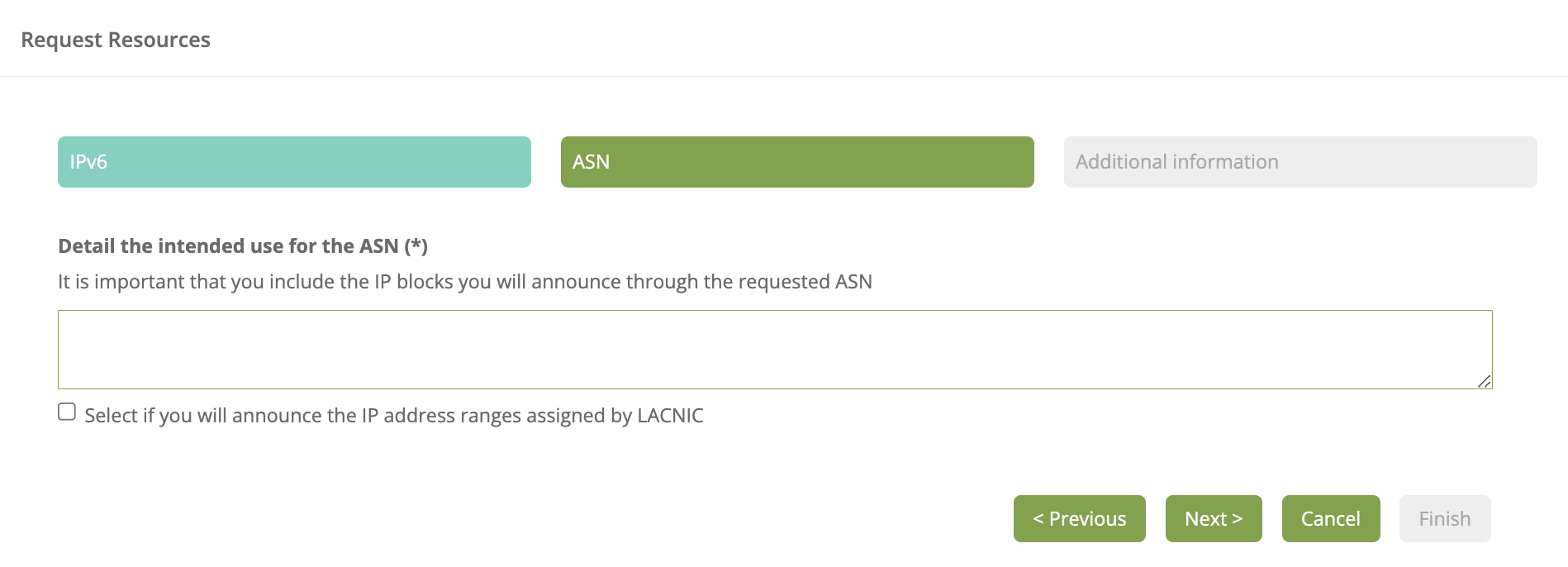Focus the ASN intended use text area
This screenshot has height=567, width=1568.
pyautogui.click(x=774, y=349)
